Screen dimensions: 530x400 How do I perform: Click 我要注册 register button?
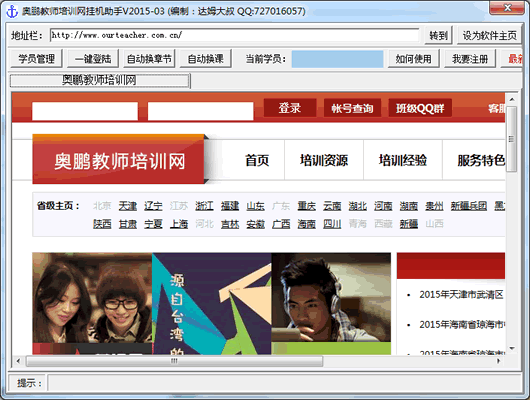click(x=470, y=58)
